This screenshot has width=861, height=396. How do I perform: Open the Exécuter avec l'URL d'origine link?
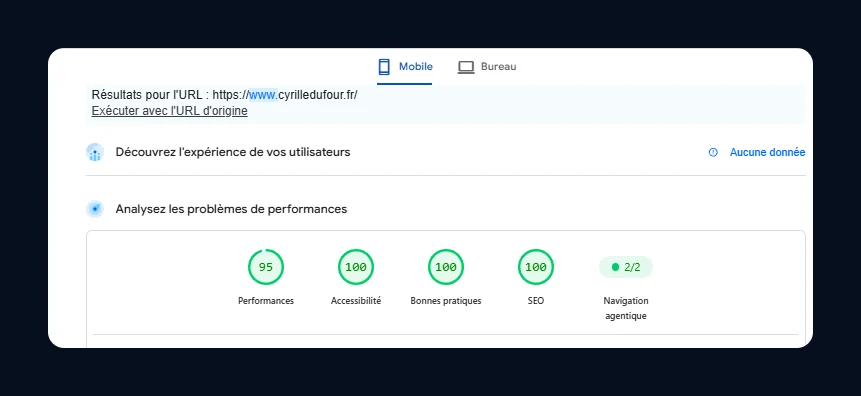(169, 111)
